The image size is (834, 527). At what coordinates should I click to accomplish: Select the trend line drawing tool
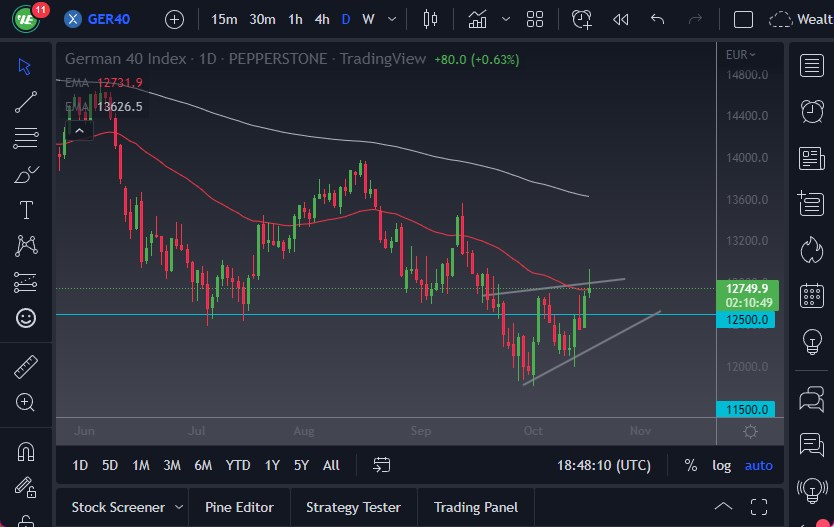click(26, 101)
